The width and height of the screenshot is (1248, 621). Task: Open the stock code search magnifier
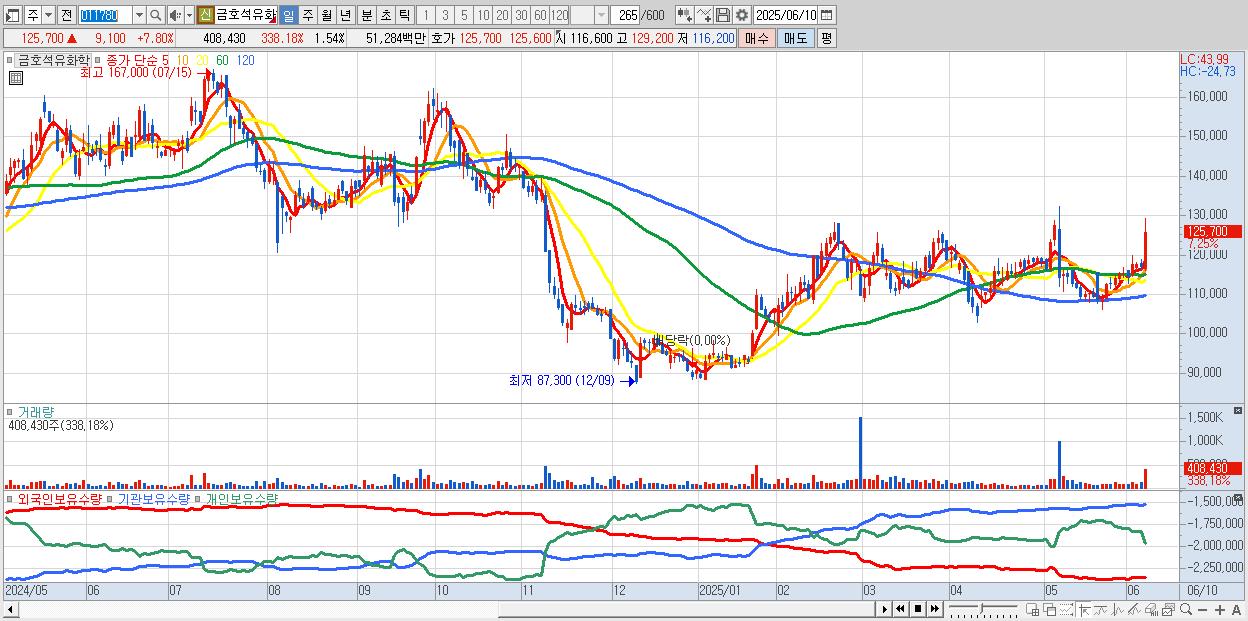[x=155, y=15]
